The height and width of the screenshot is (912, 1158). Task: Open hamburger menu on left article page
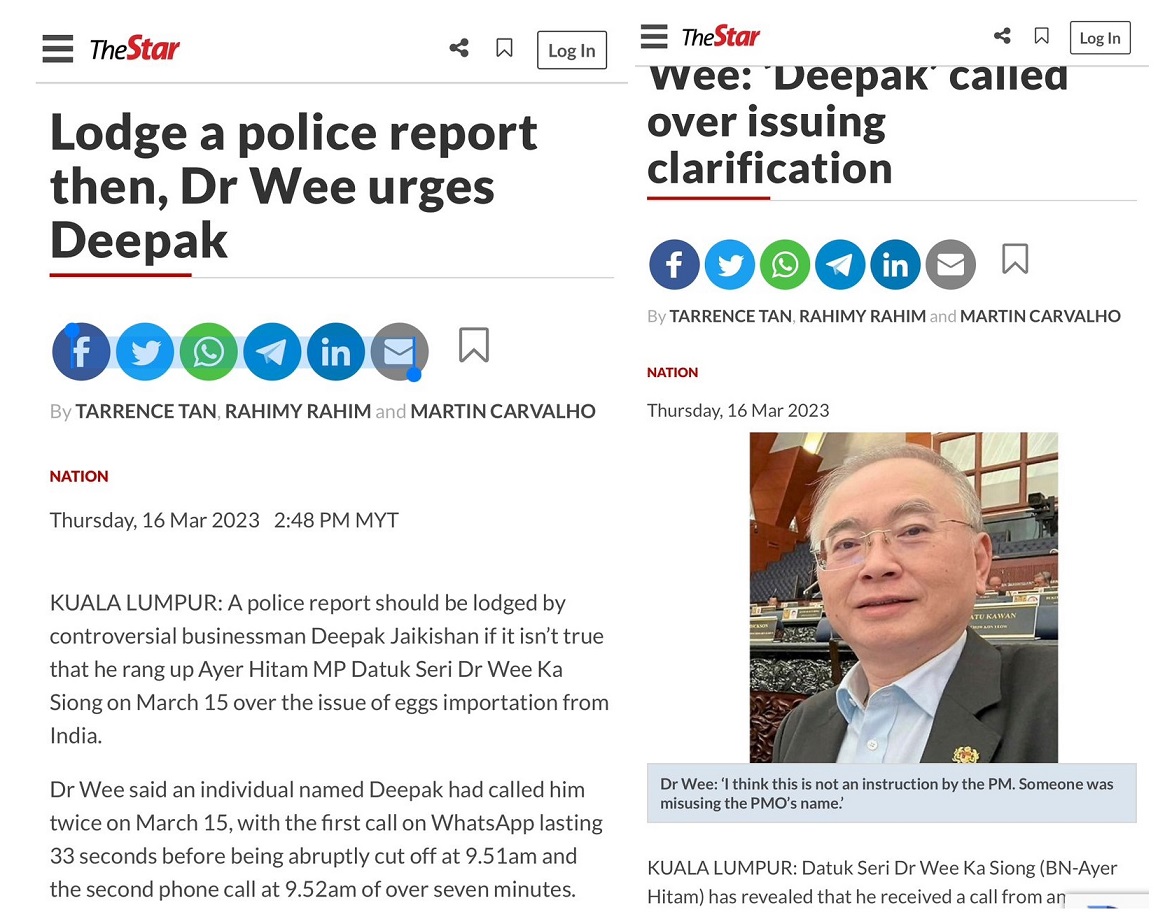pos(58,49)
